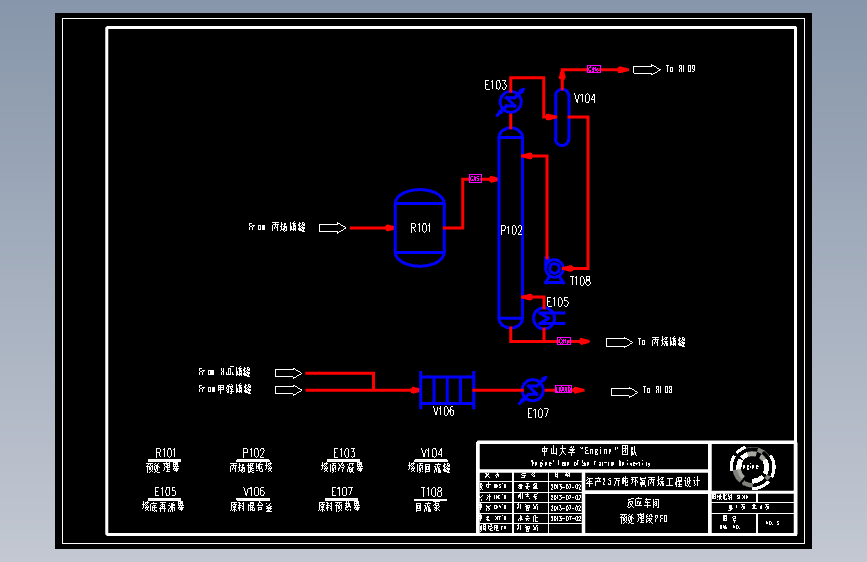Click the E105 legend entry at bottom
The width and height of the screenshot is (867, 562).
pyautogui.click(x=163, y=499)
